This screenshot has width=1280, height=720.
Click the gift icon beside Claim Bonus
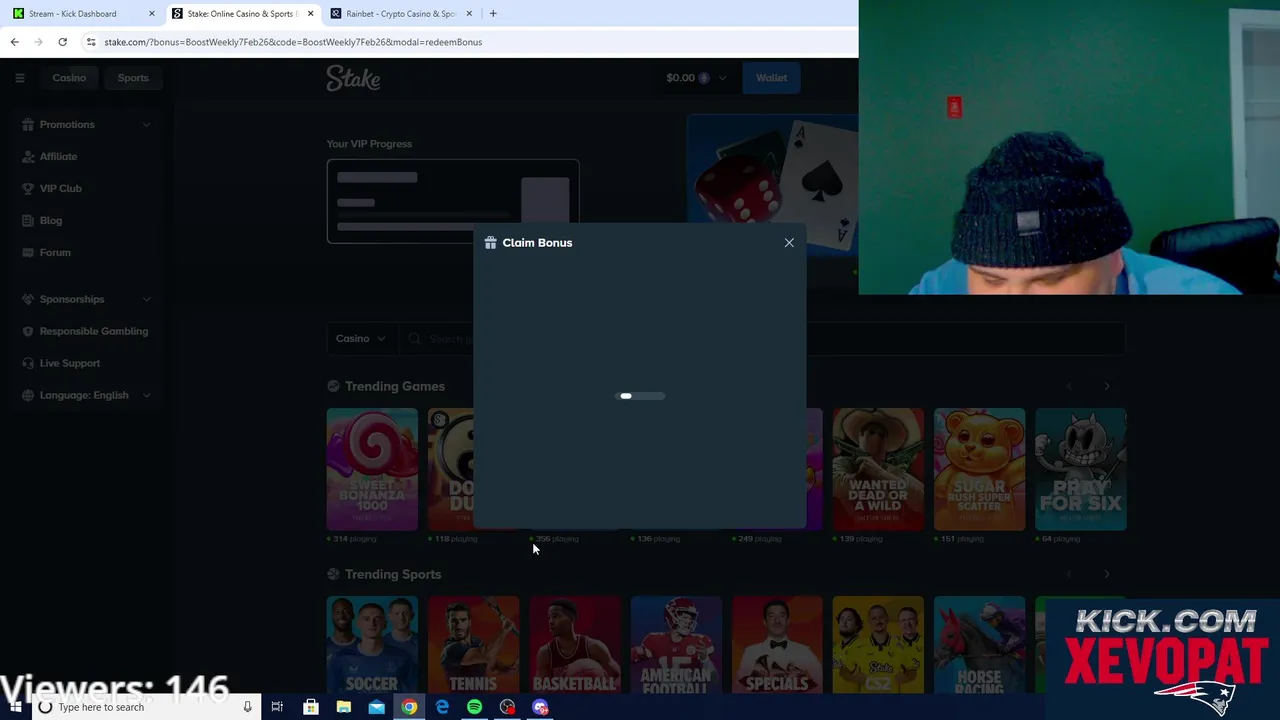click(490, 243)
